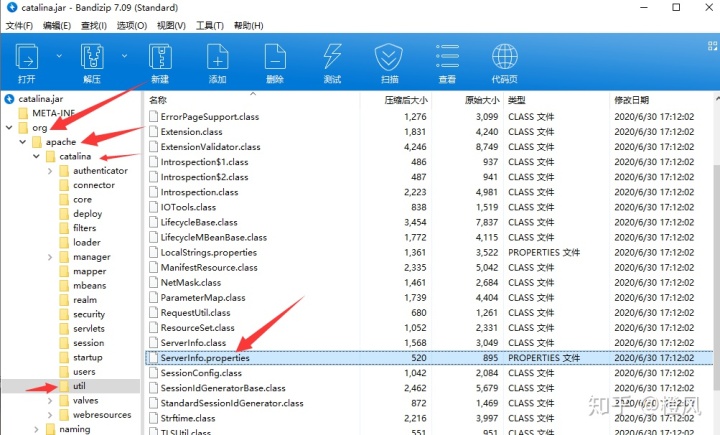Collapse the apache folder node
Screen dimensions: 720x435
coord(22,142)
